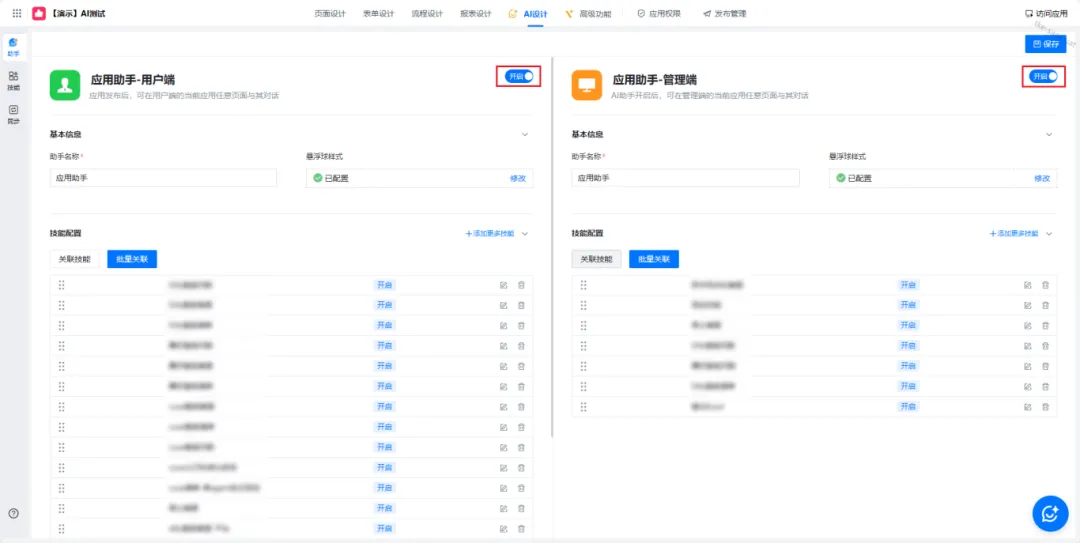Image resolution: width=1080 pixels, height=543 pixels.
Task: Open the 技能 section in left sidebar
Action: click(13, 80)
